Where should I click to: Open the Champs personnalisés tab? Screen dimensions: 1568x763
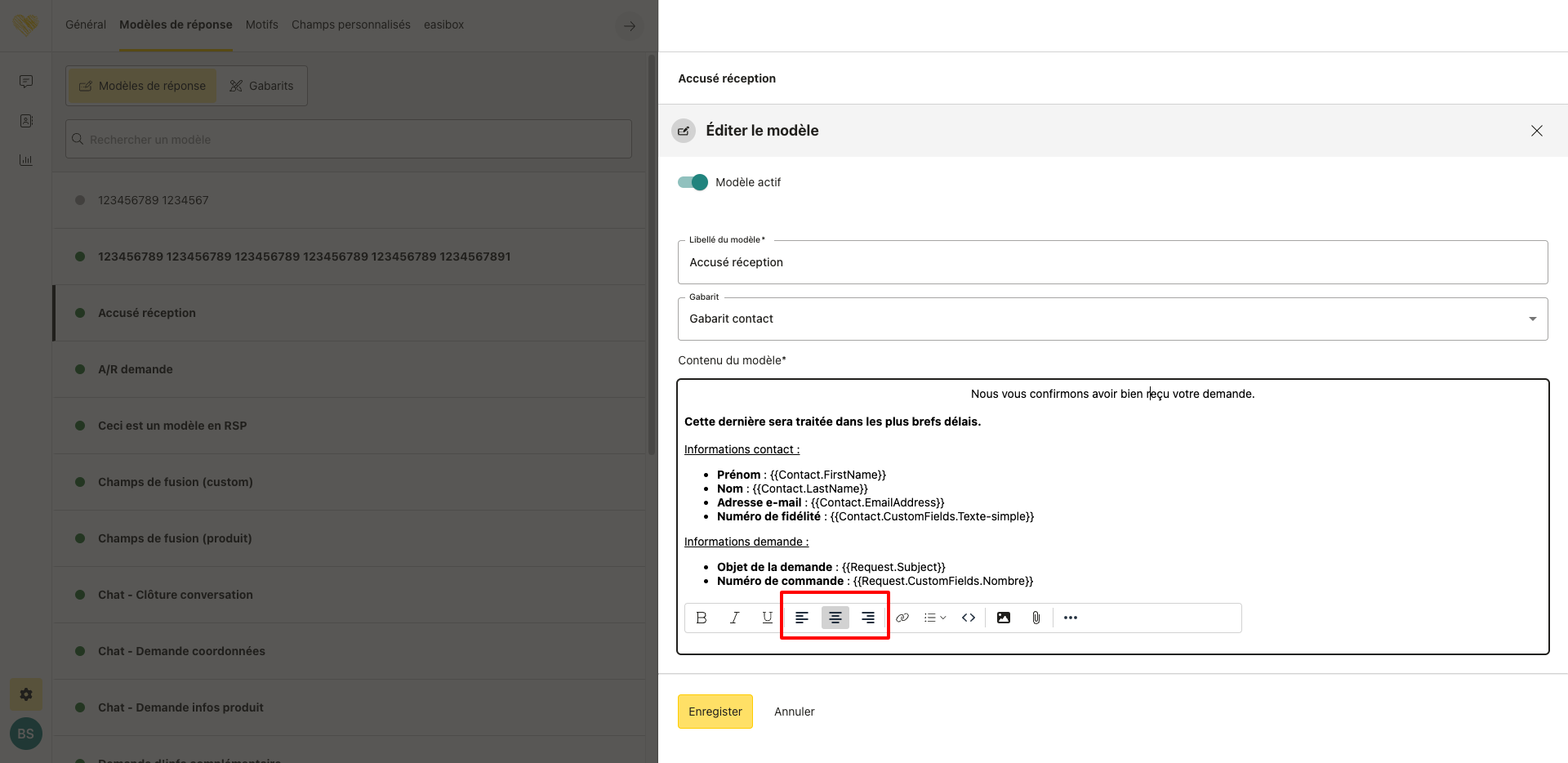(x=350, y=25)
